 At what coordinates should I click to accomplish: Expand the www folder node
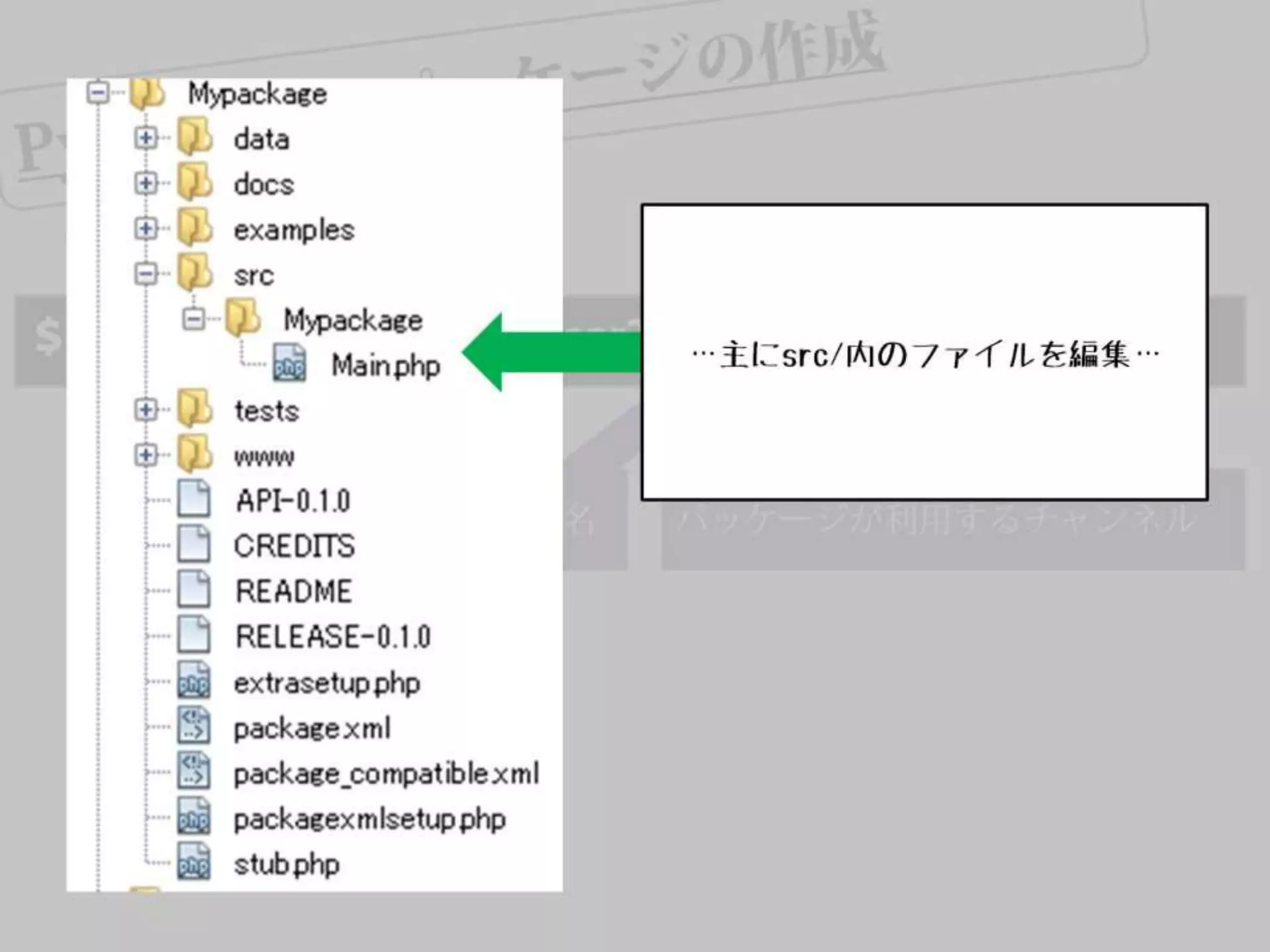click(146, 455)
